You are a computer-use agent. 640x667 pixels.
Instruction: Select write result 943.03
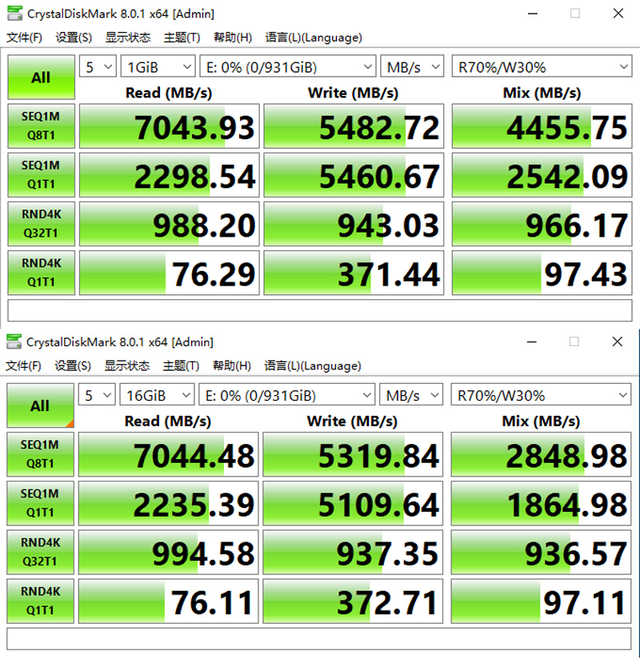pos(354,224)
